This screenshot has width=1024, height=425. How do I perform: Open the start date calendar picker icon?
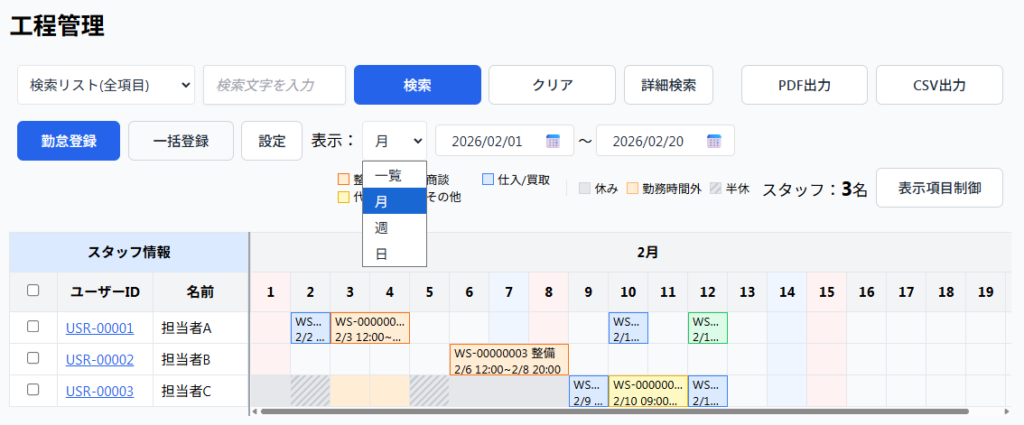(553, 141)
